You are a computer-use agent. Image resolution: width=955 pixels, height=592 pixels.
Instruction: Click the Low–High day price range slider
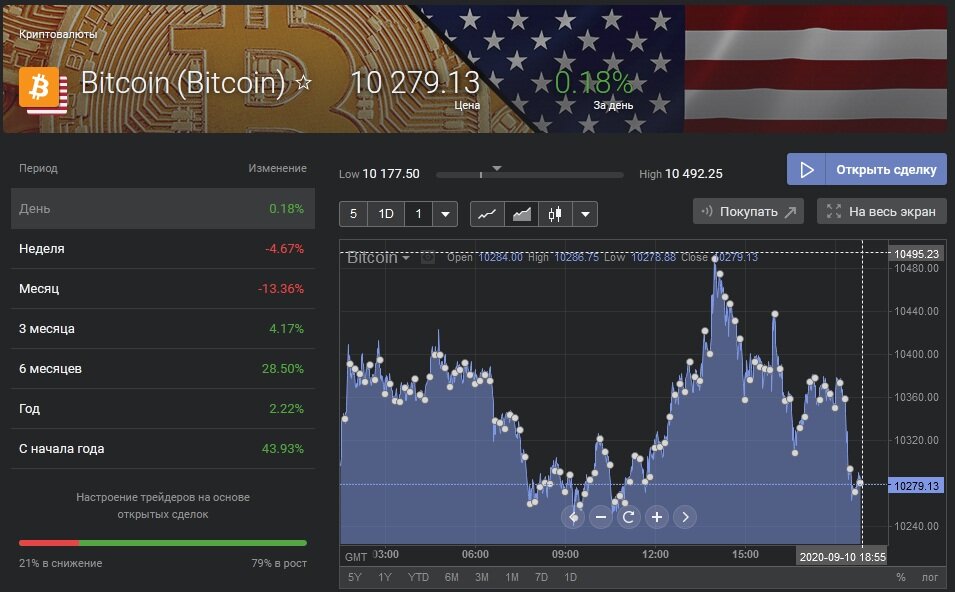pos(529,175)
